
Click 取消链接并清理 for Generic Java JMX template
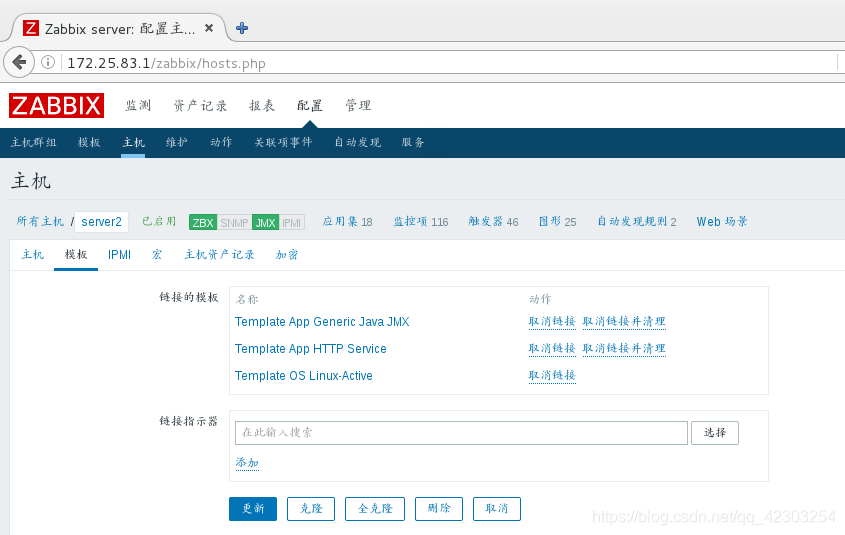coord(624,322)
